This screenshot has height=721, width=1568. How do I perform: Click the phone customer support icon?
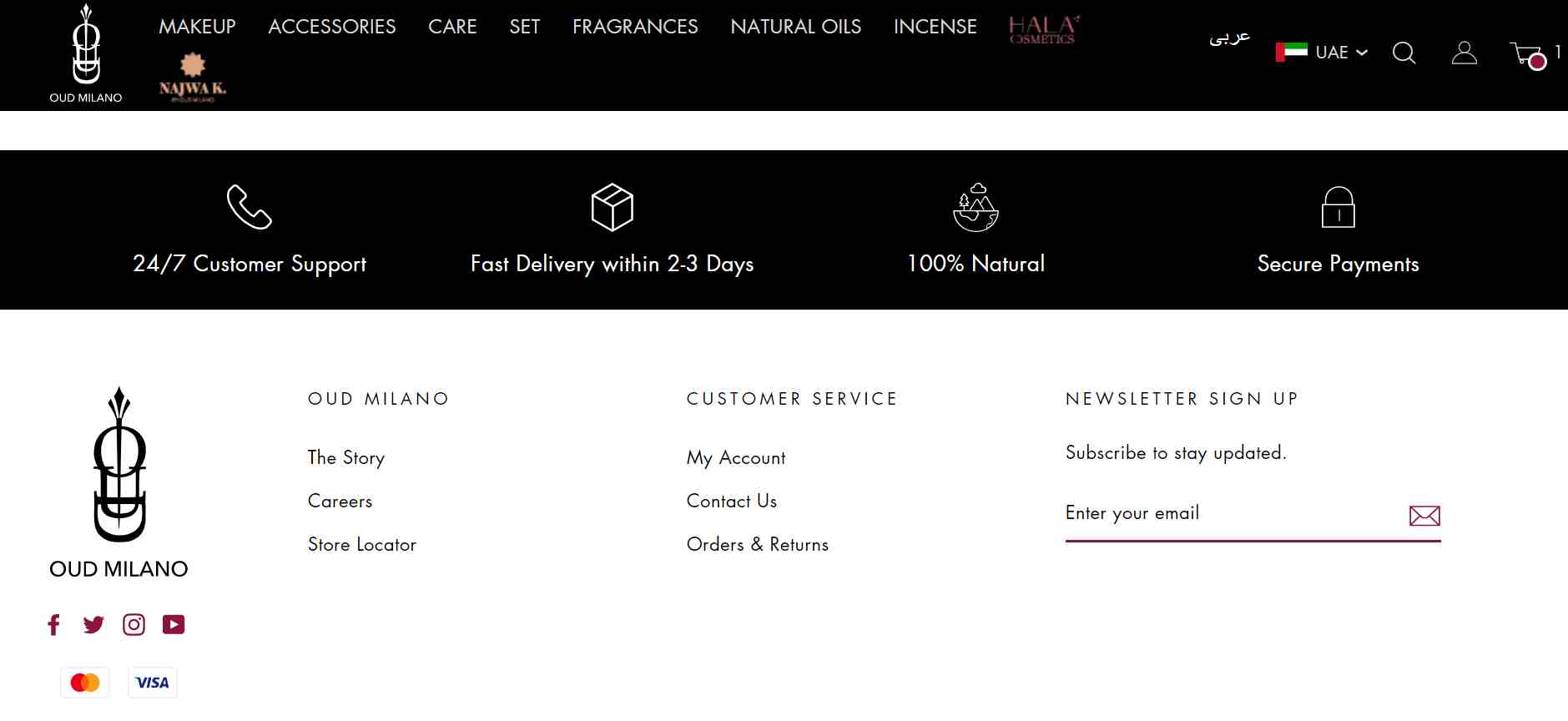point(250,207)
